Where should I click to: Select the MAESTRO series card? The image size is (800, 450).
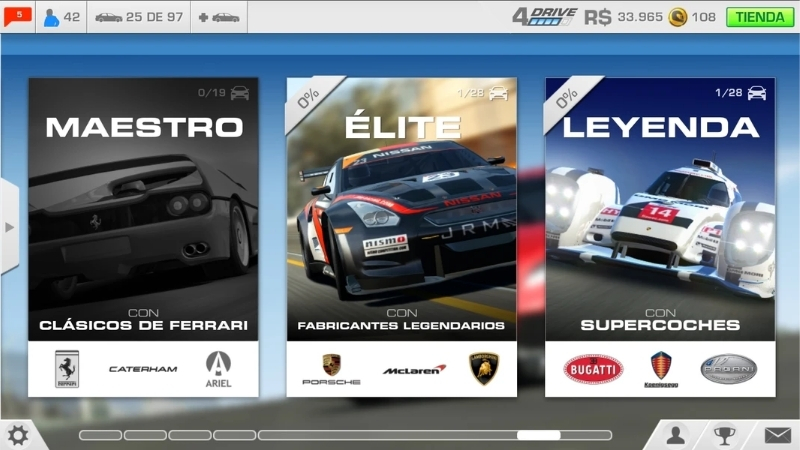[143, 237]
